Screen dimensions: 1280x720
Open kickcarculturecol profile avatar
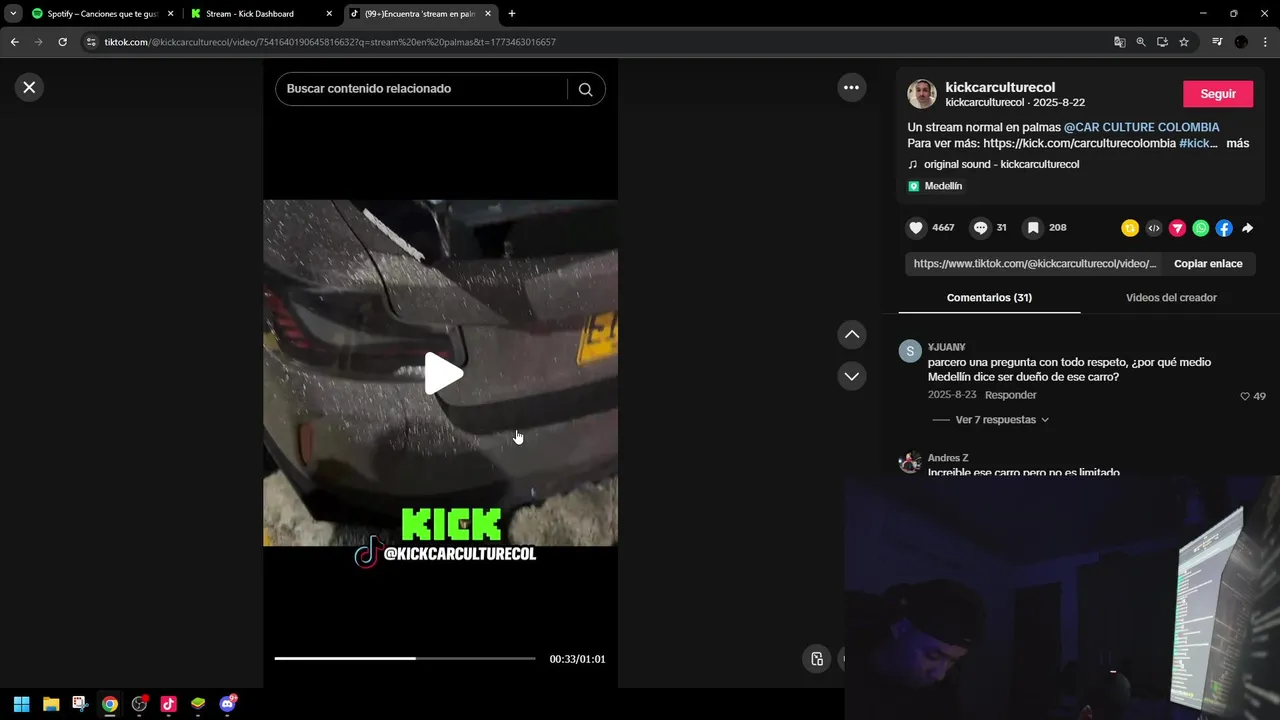[922, 94]
